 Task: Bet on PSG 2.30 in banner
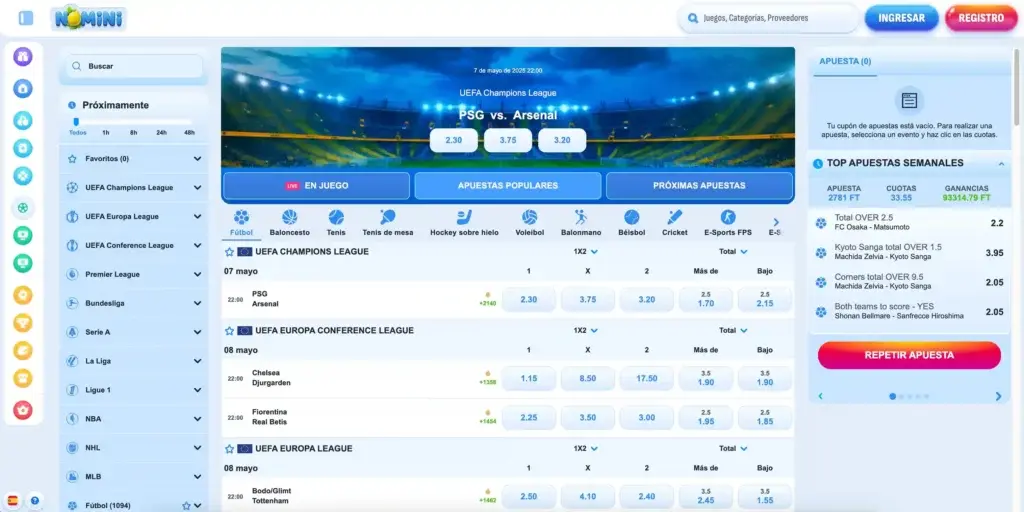tap(454, 140)
